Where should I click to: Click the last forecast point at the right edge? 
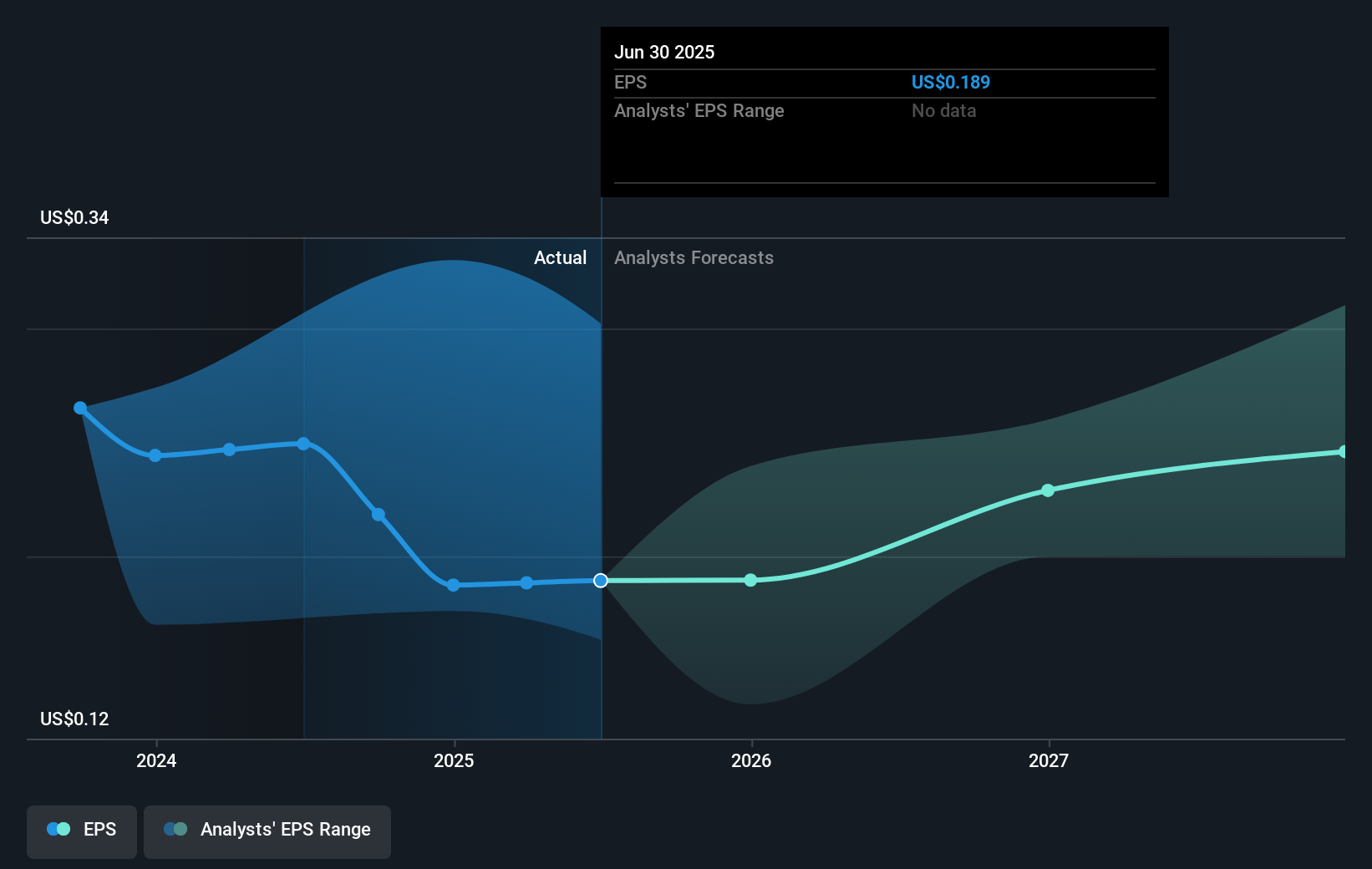click(1343, 452)
